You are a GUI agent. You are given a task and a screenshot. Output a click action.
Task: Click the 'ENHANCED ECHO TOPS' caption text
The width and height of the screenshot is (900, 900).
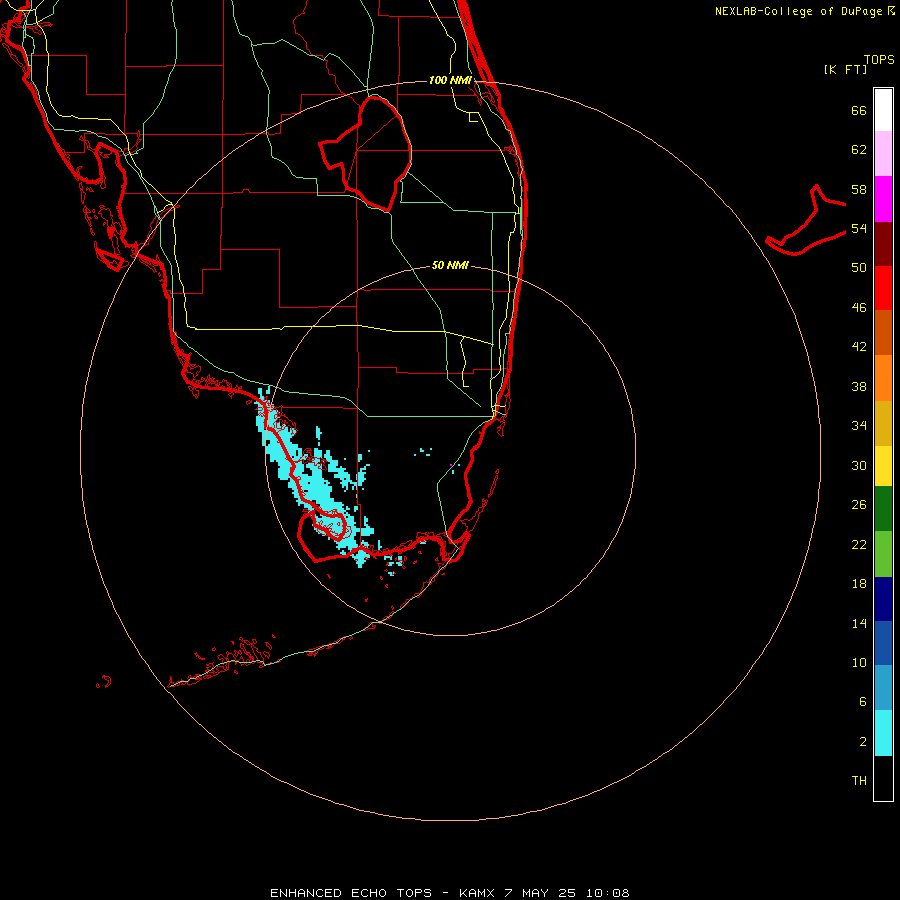click(351, 893)
